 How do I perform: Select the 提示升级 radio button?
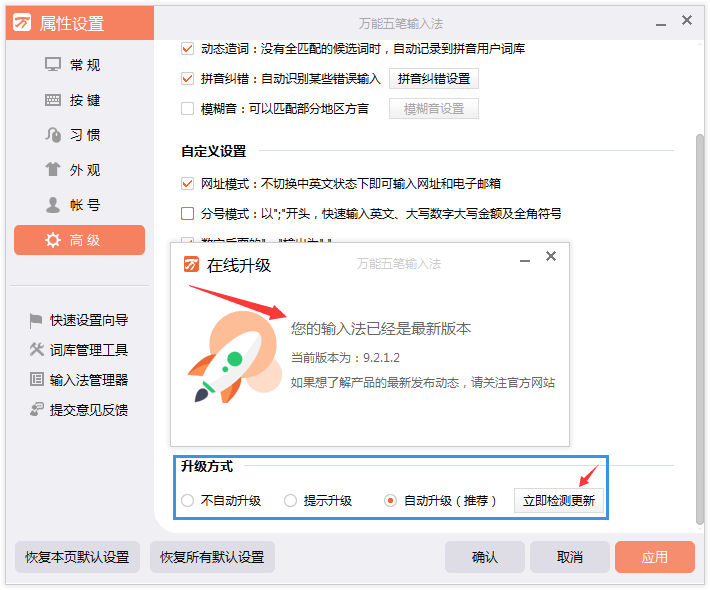tap(290, 501)
